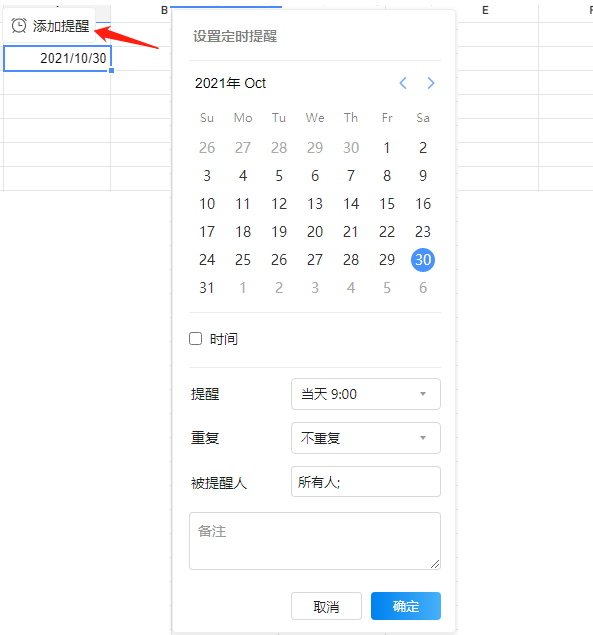593x635 pixels.
Task: Open the 提醒 time dropdown
Action: [366, 394]
